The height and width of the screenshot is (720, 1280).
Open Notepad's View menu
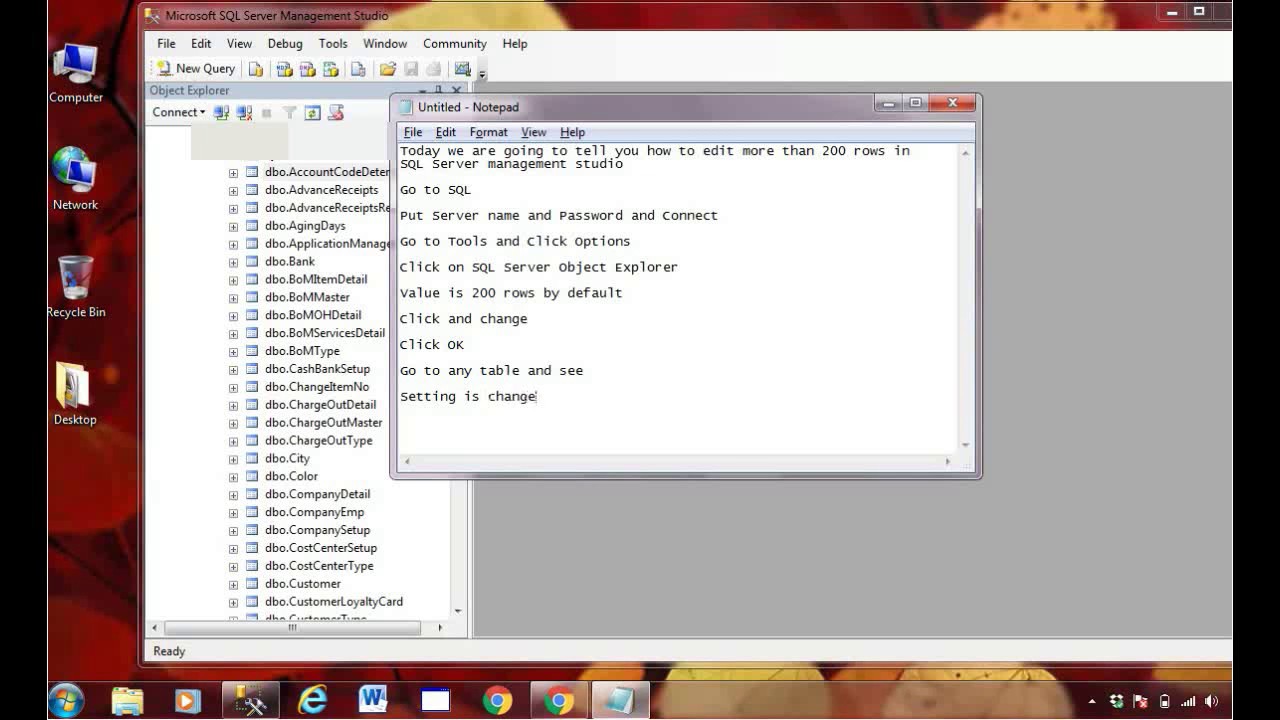tap(534, 132)
